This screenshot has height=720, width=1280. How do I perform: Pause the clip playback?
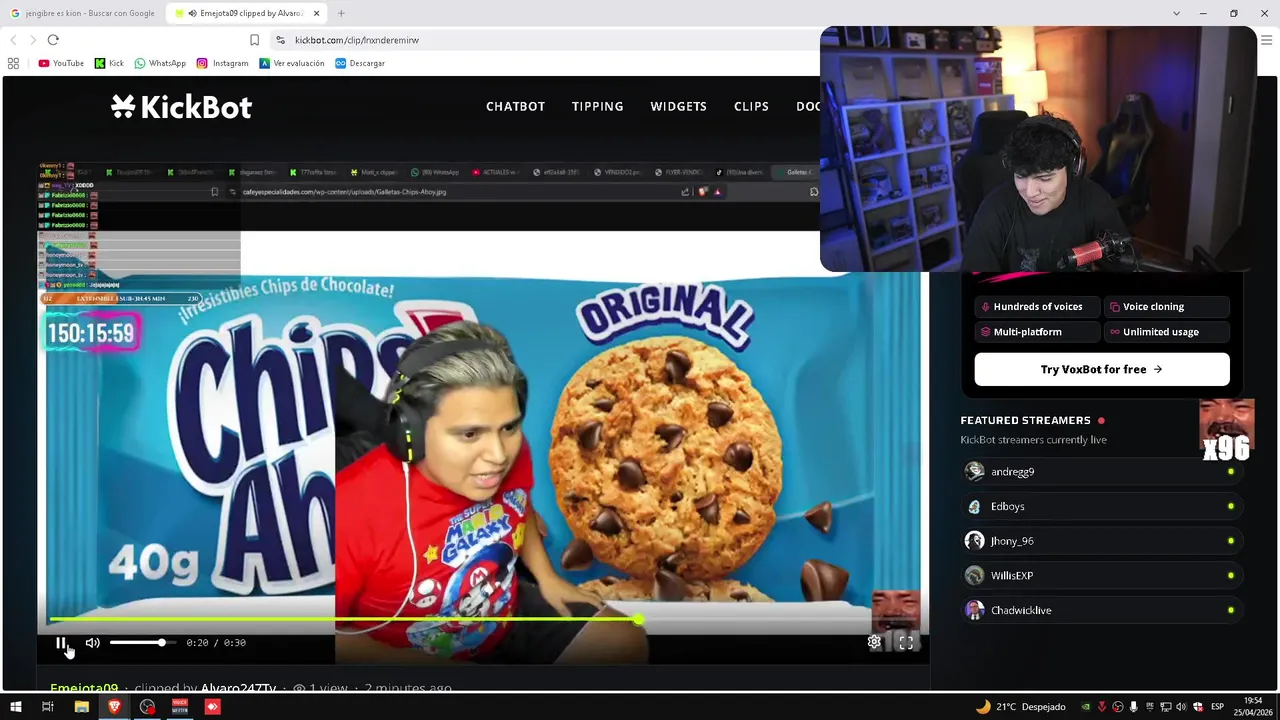click(x=60, y=643)
